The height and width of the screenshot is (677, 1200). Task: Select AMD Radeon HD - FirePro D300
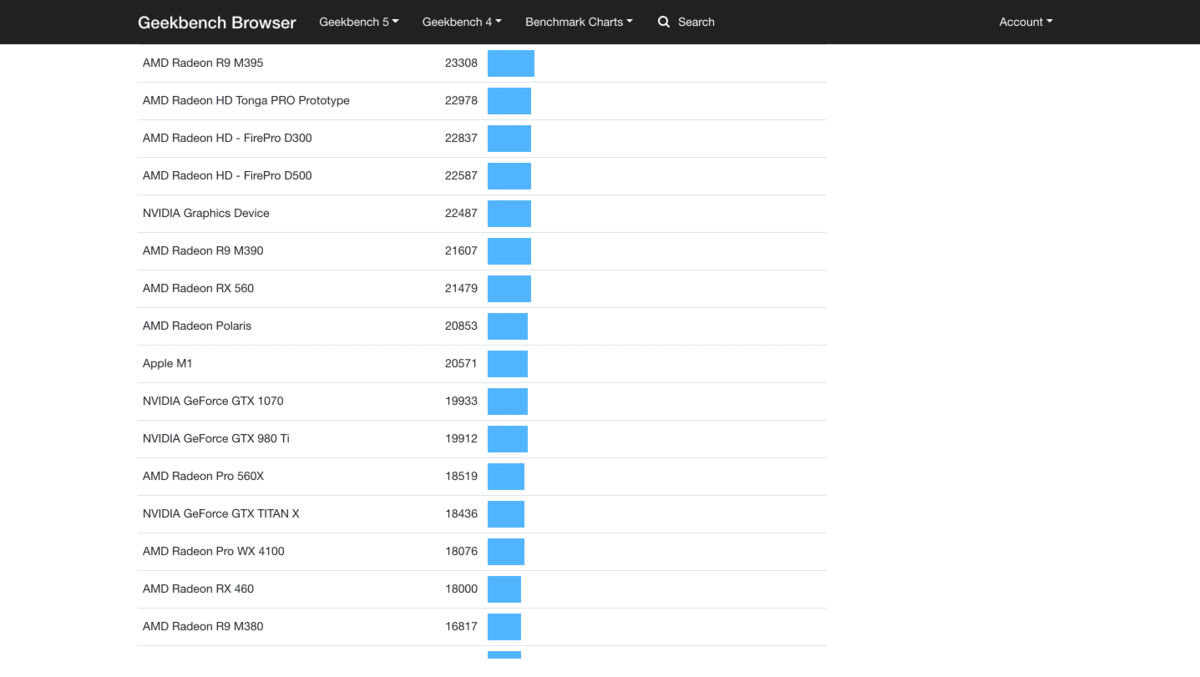click(x=227, y=138)
